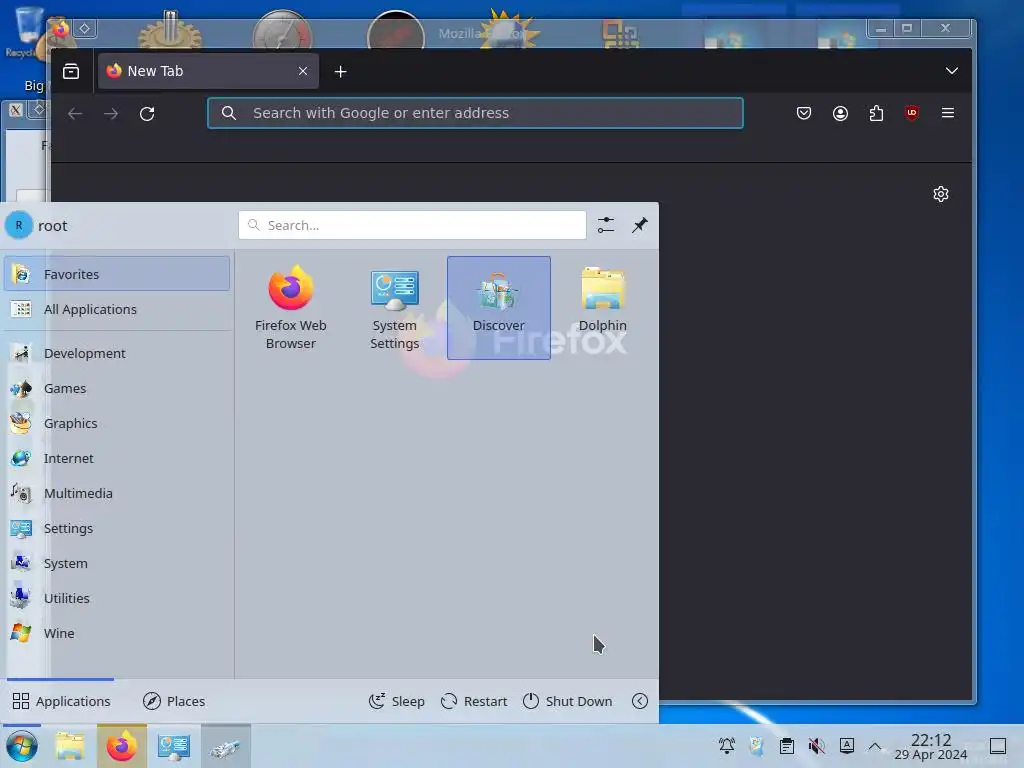This screenshot has height=768, width=1024.
Task: Open Settings category in launcher
Action: click(x=117, y=528)
